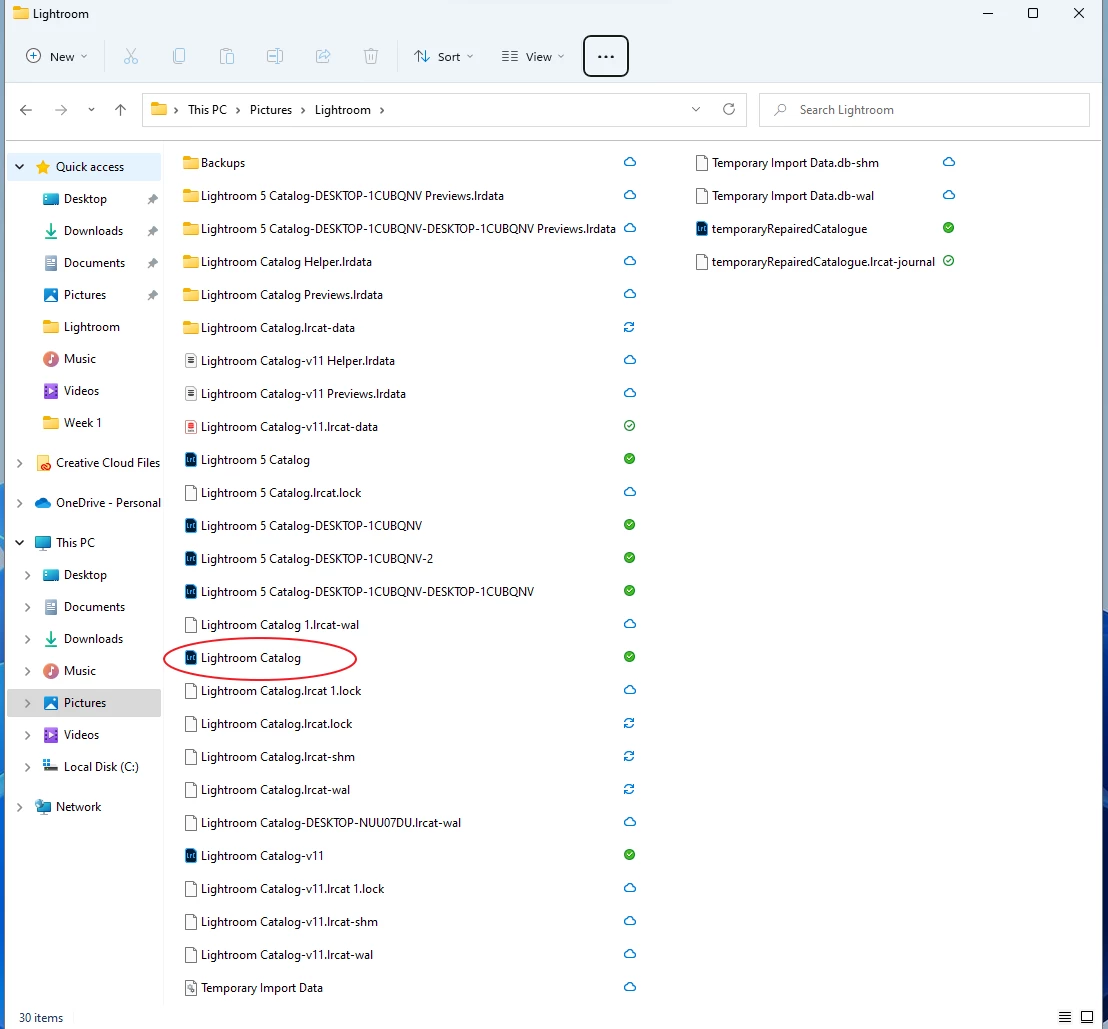The height and width of the screenshot is (1029, 1108).
Task: Click the Lrc icon of Lightroom 5 Catalog
Action: [x=190, y=460]
